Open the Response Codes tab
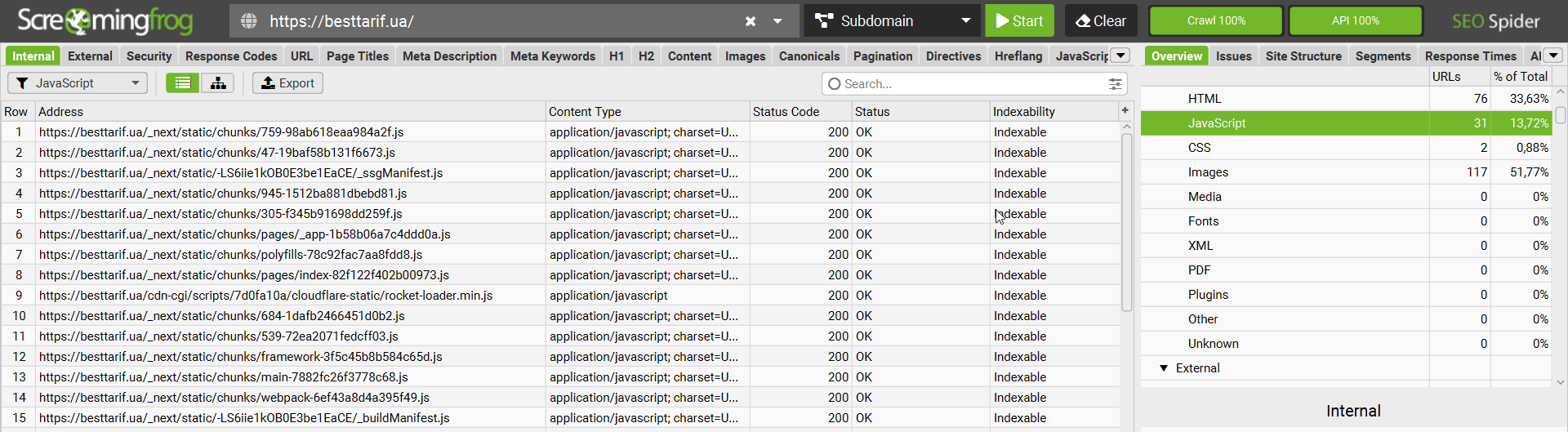 pyautogui.click(x=231, y=56)
